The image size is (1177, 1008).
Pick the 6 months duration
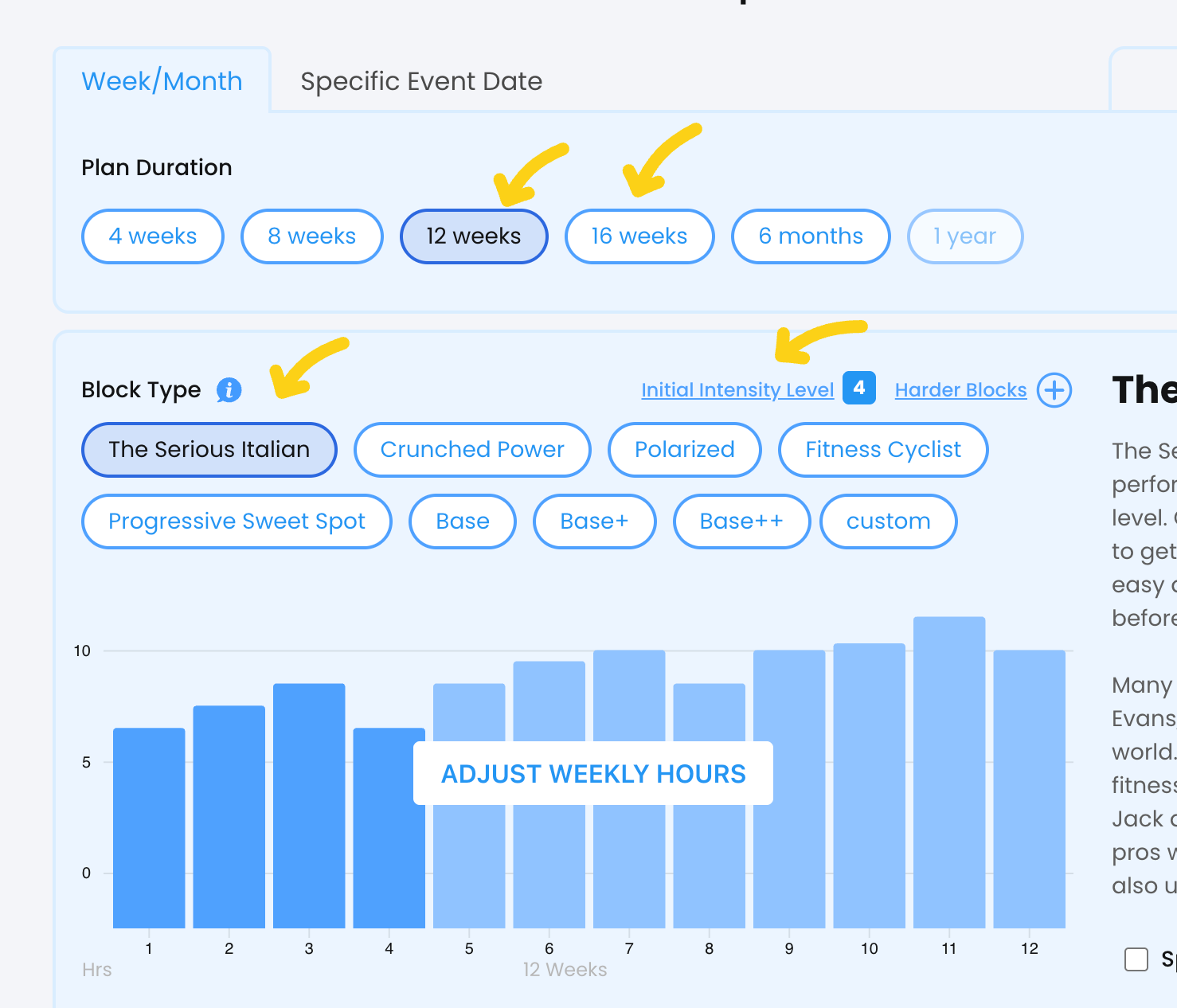click(810, 236)
